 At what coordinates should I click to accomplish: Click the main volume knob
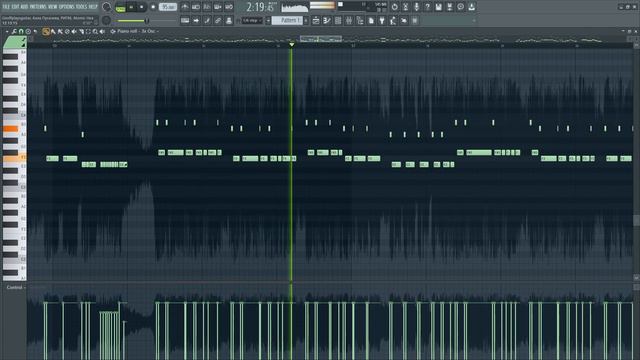point(106,7)
